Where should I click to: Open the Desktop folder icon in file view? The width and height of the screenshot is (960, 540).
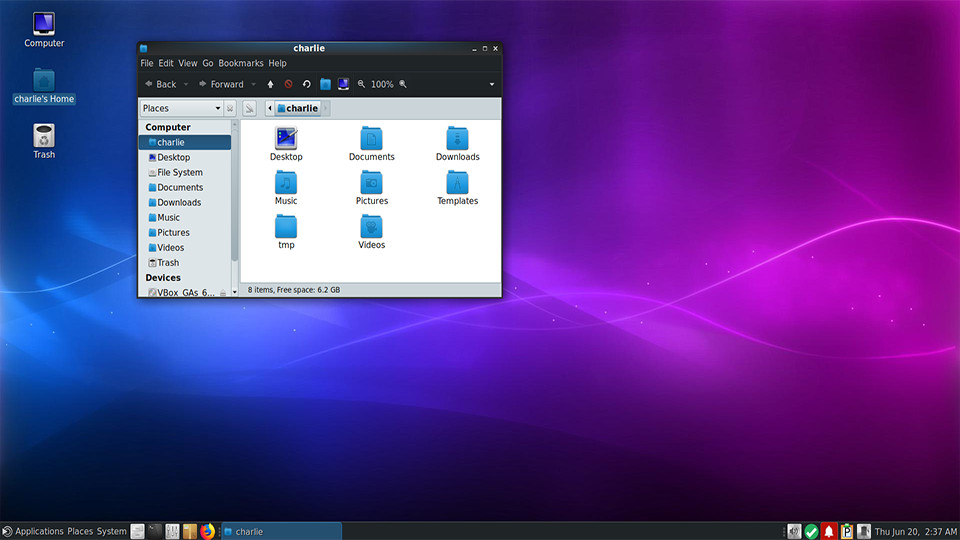(x=286, y=144)
